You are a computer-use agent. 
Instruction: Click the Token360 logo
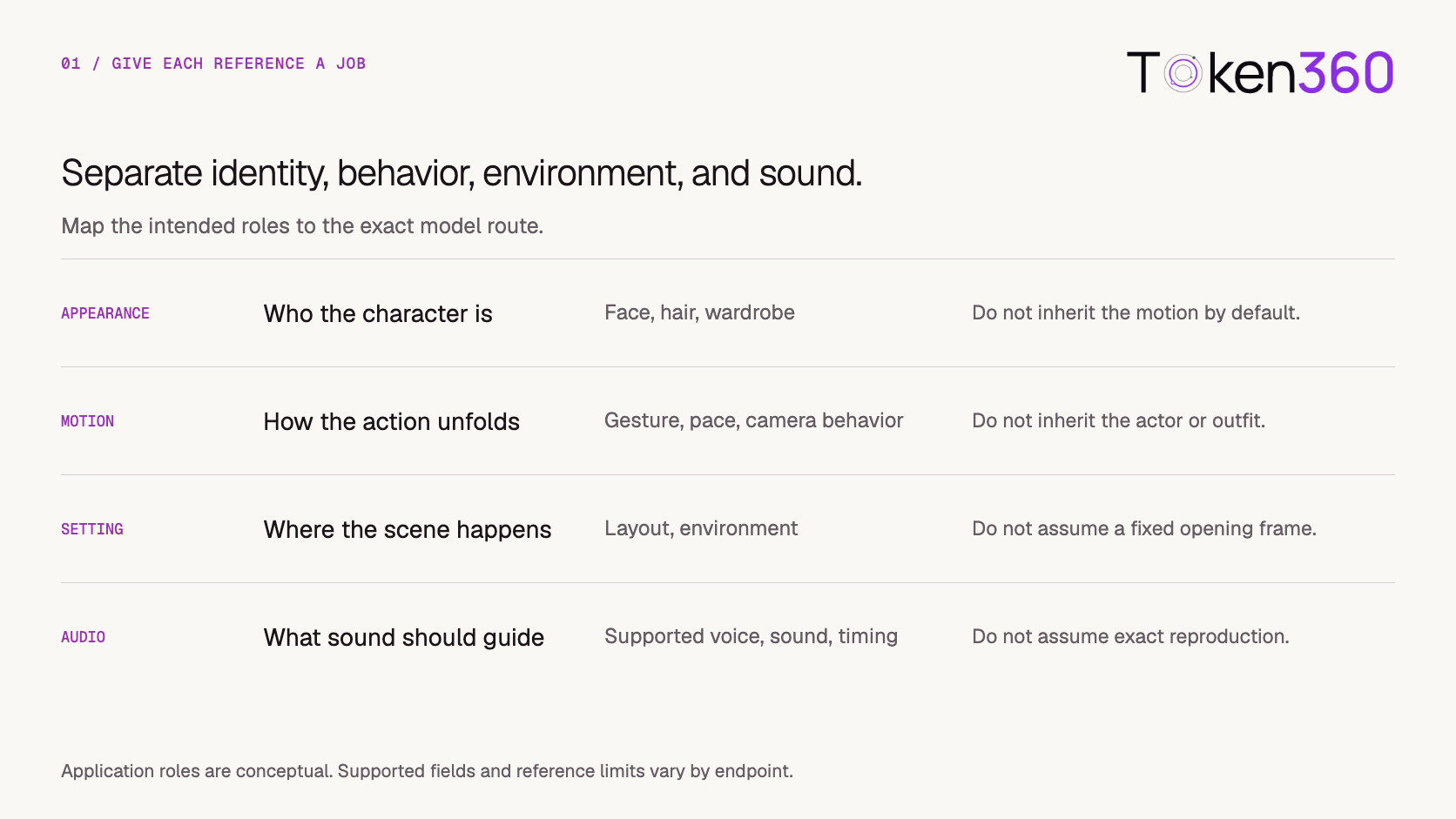pyautogui.click(x=1260, y=72)
